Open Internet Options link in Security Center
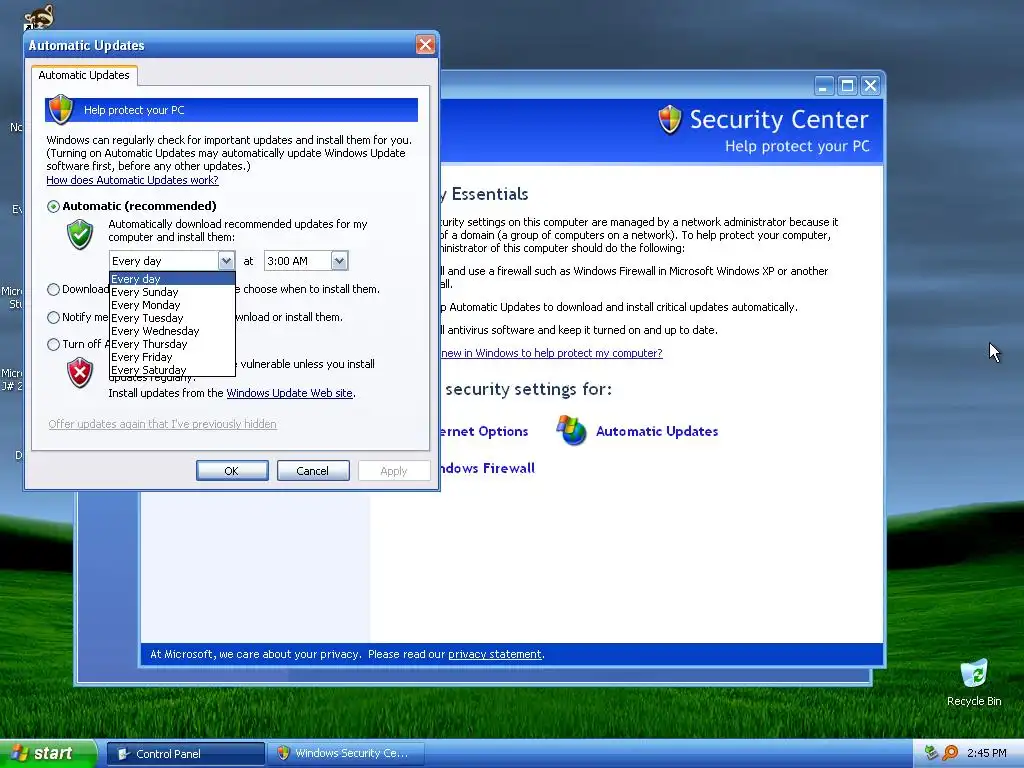 tap(484, 432)
